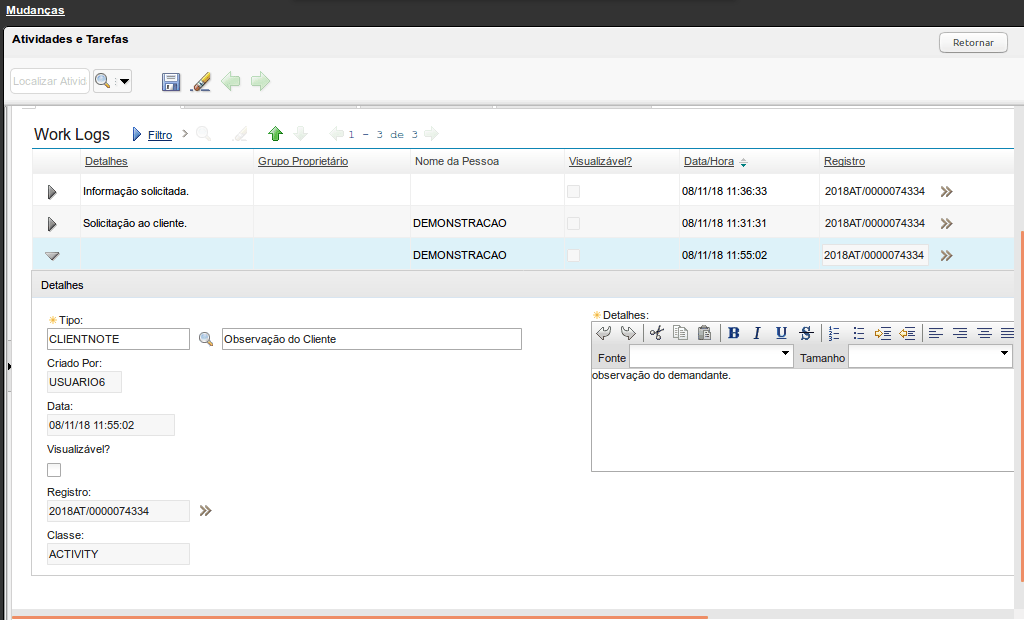
Task: Click the Localizar Atividade search field
Action: pyautogui.click(x=50, y=81)
